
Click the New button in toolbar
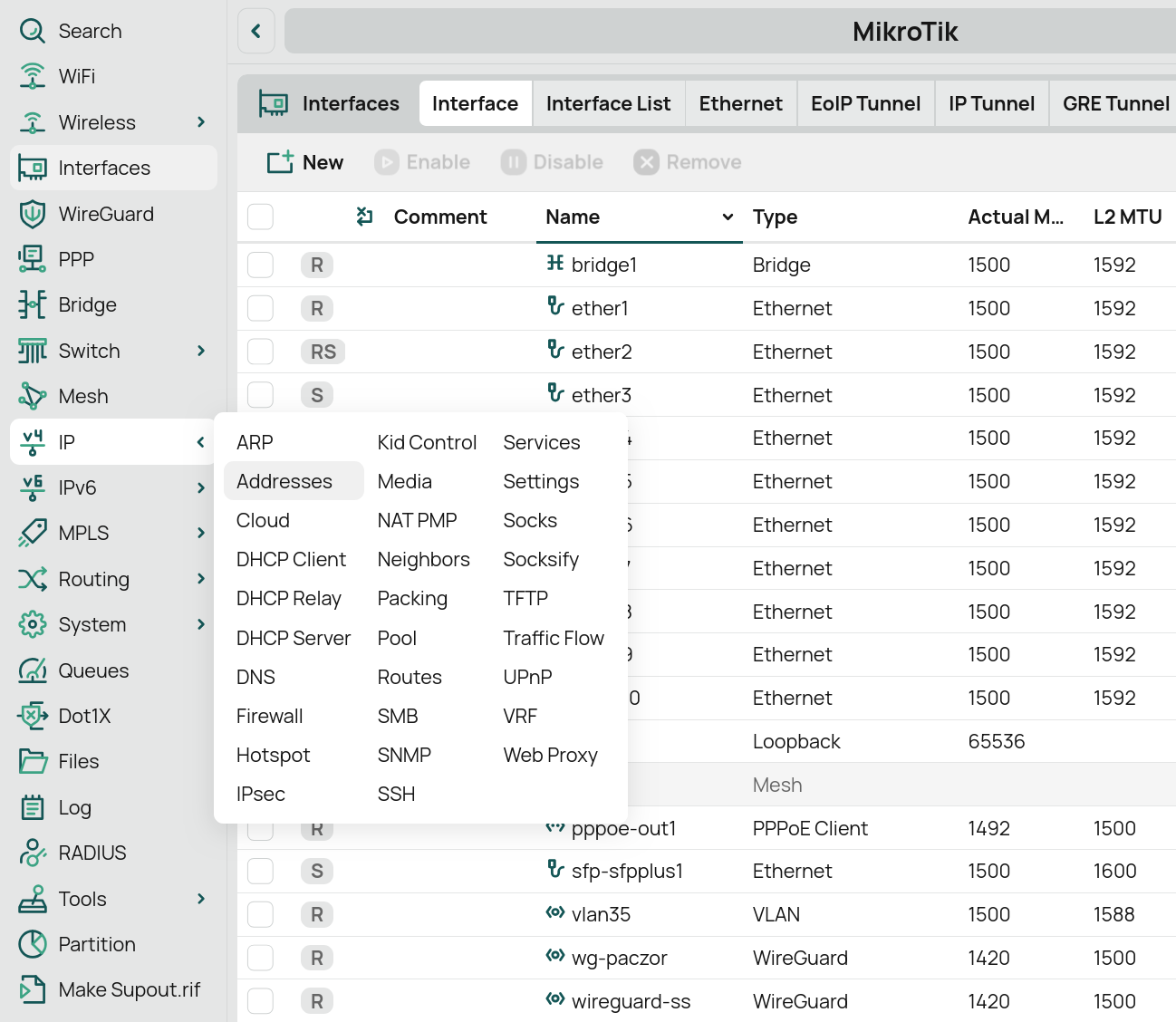[305, 162]
